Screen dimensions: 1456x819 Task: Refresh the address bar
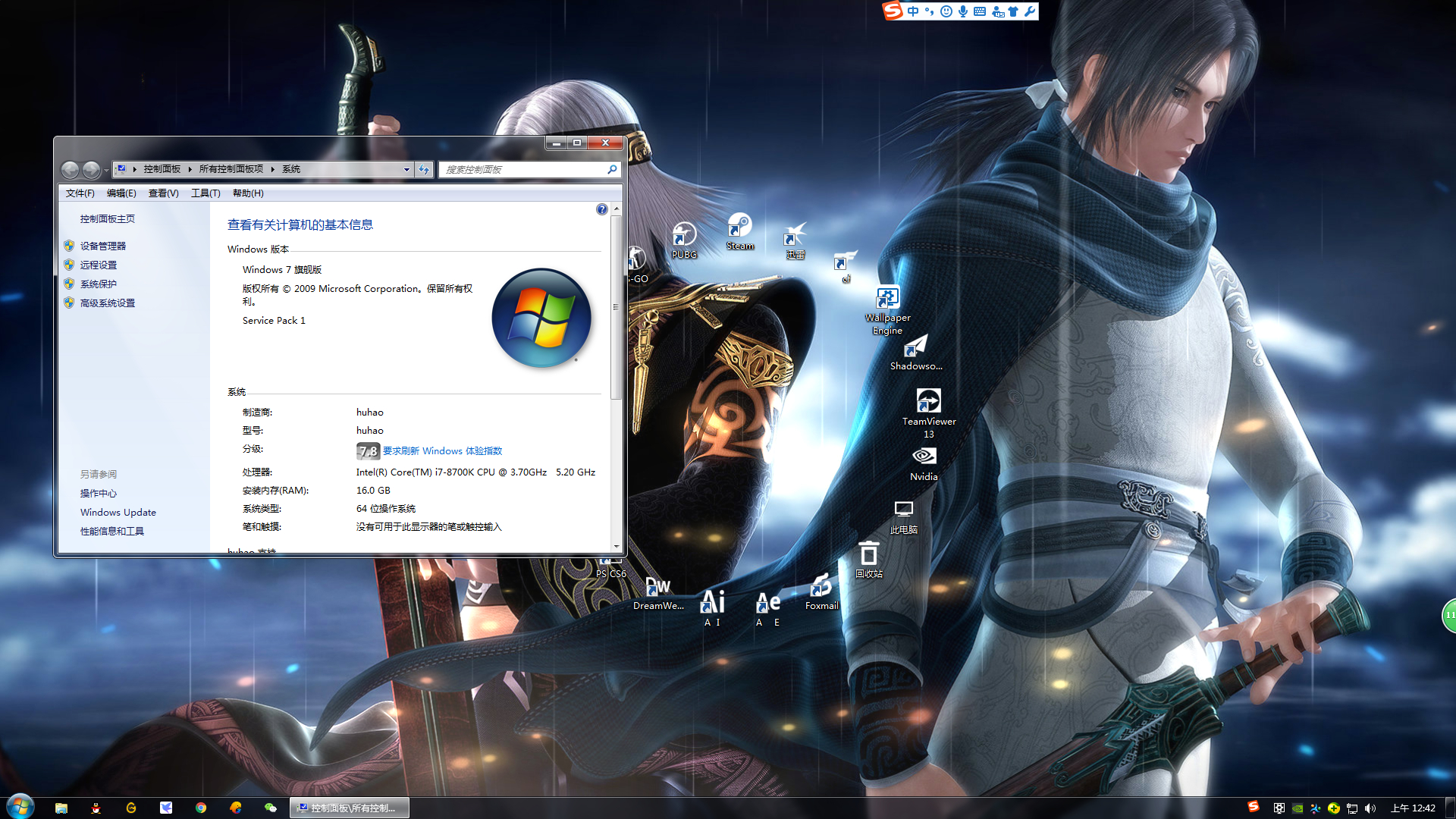point(424,170)
